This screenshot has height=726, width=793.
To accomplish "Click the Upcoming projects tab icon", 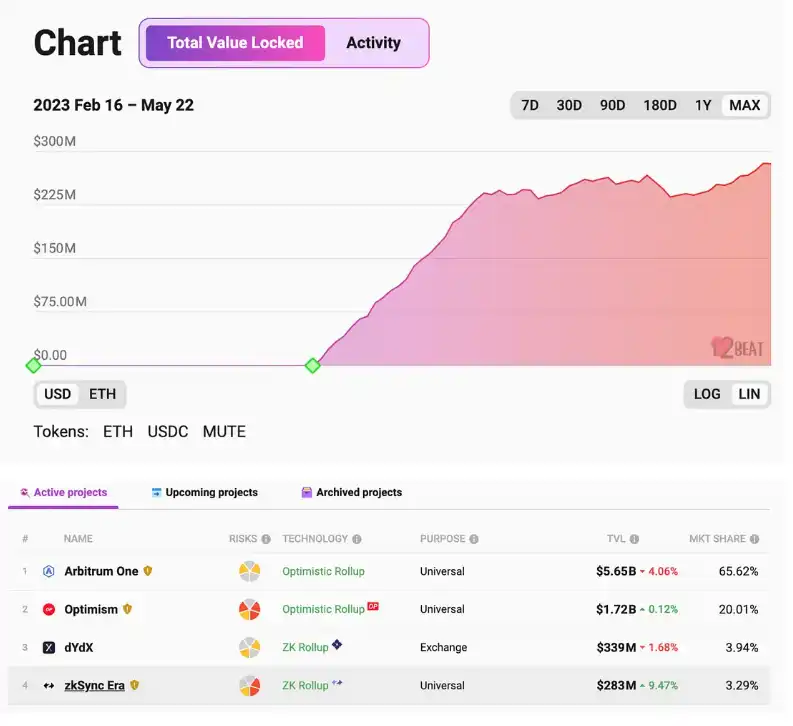I will [x=156, y=492].
